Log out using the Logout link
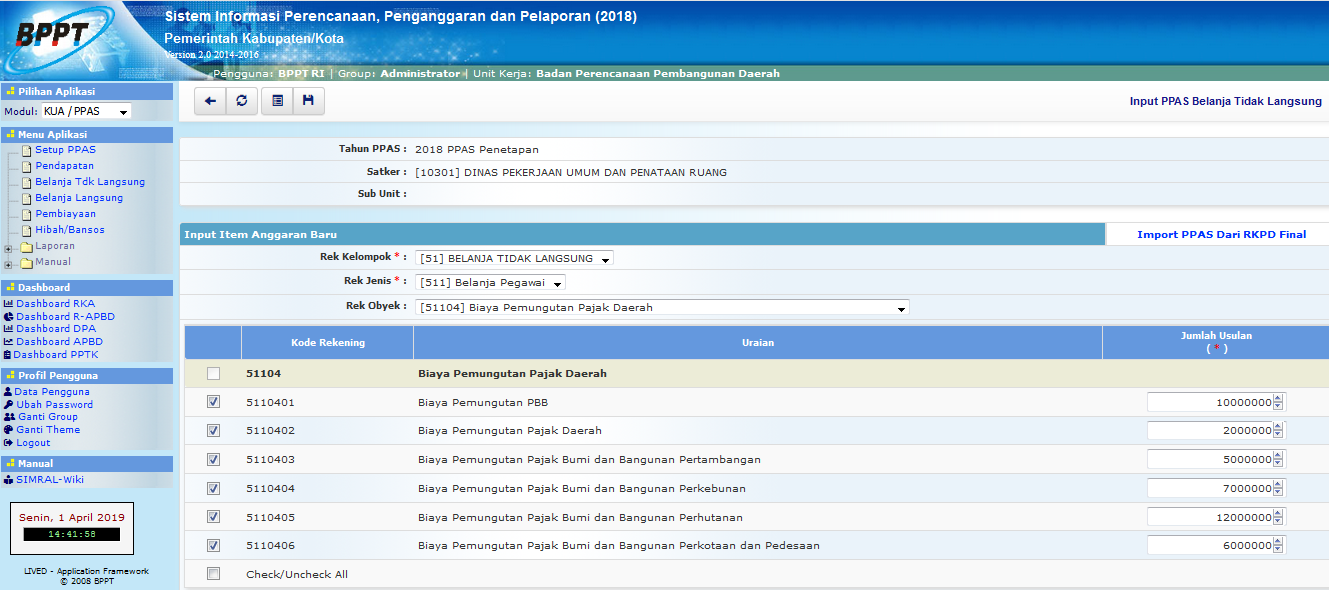This screenshot has width=1329, height=590. pyautogui.click(x=33, y=443)
